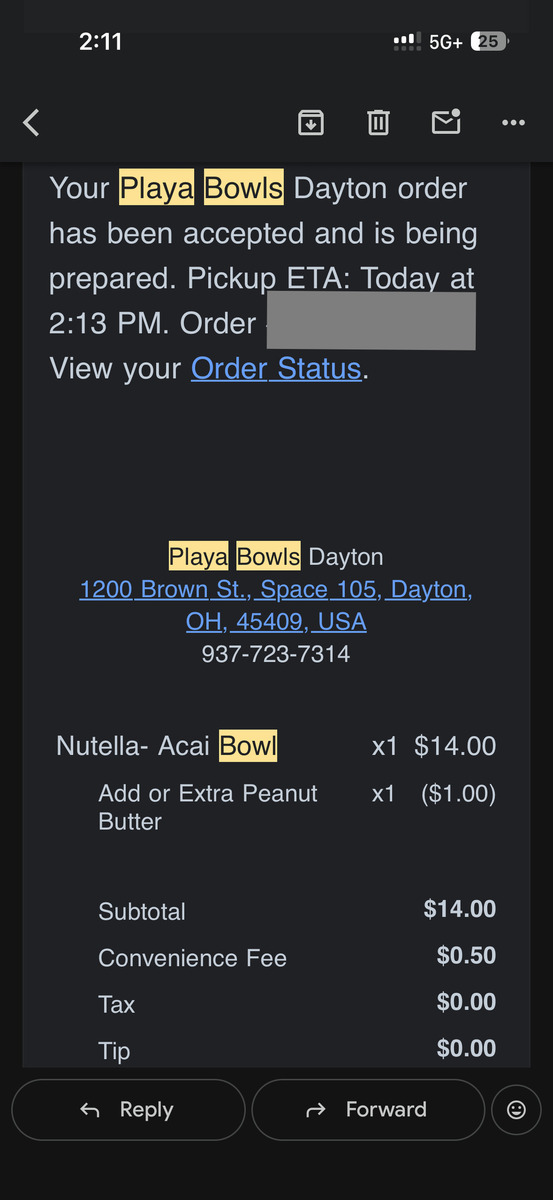Tap the Convenience Fee row
553x1200 pixels.
coord(297,957)
